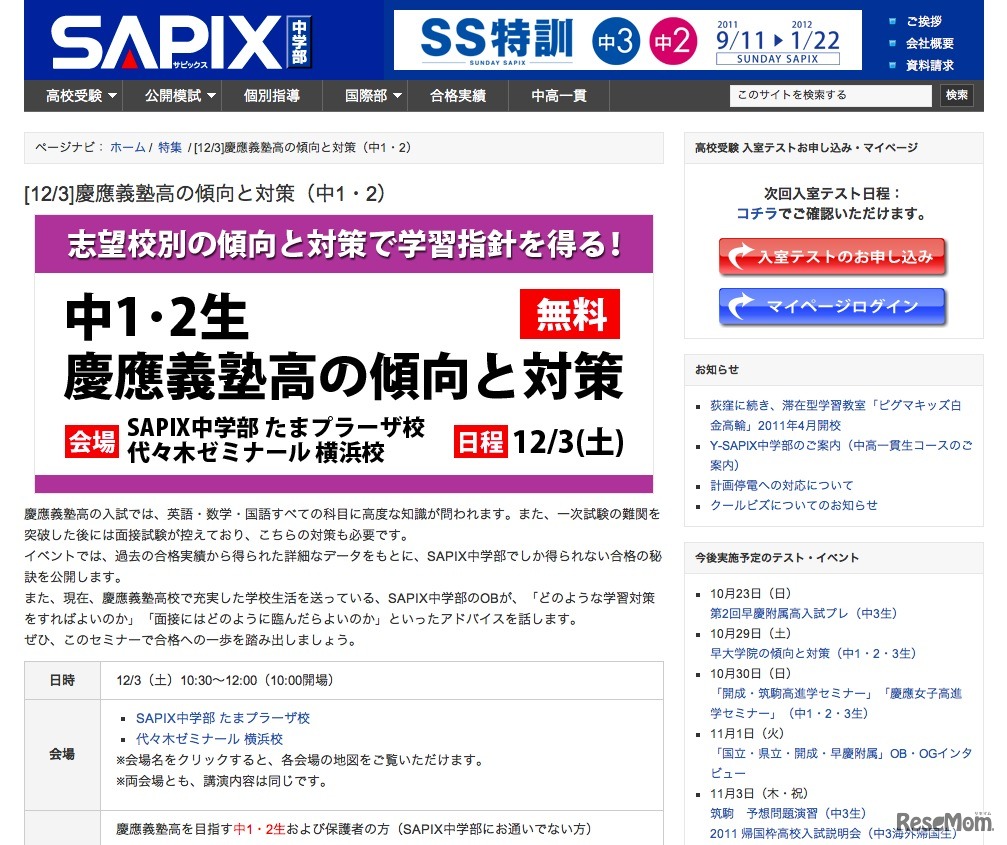Image resolution: width=1007 pixels, height=845 pixels.
Task: Expand the 公開模試 menu arrow
Action: (x=211, y=96)
